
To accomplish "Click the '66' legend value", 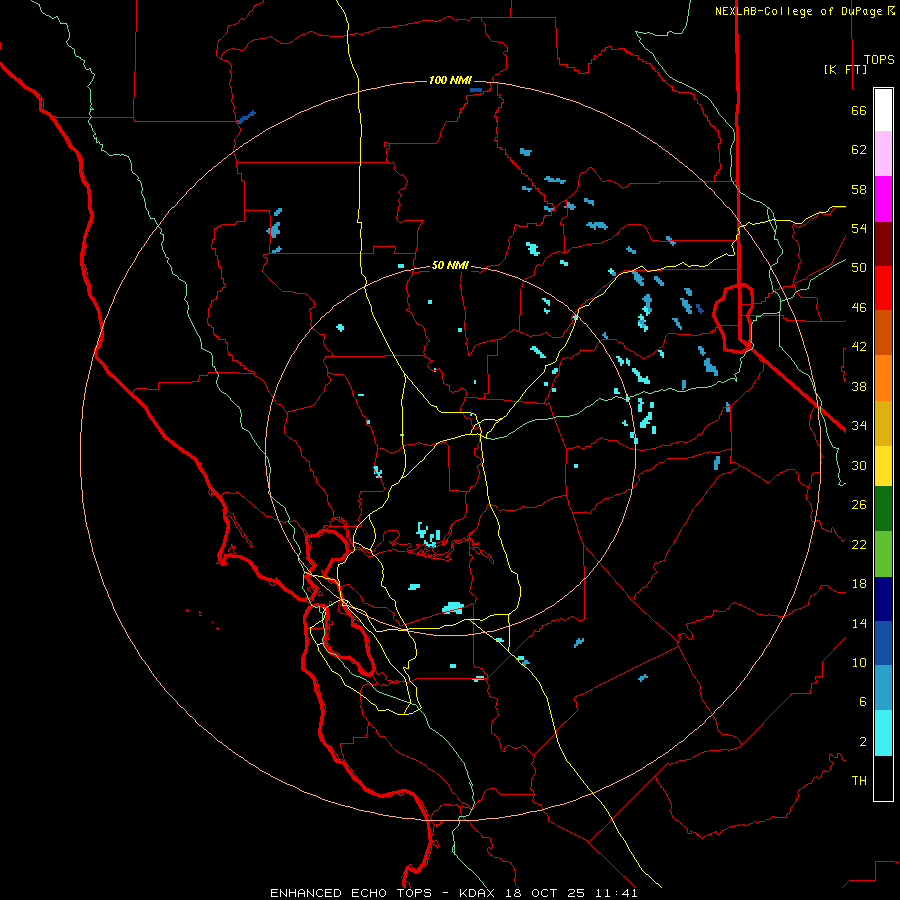I will (859, 110).
